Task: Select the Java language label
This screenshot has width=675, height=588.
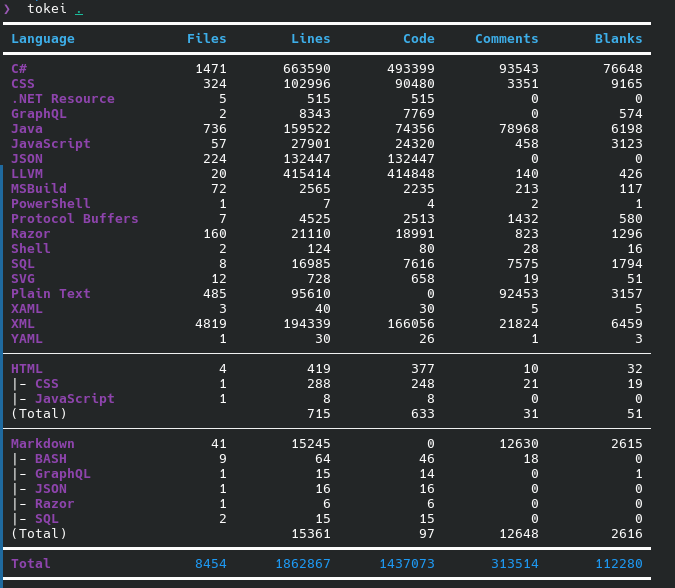Action: tap(27, 129)
